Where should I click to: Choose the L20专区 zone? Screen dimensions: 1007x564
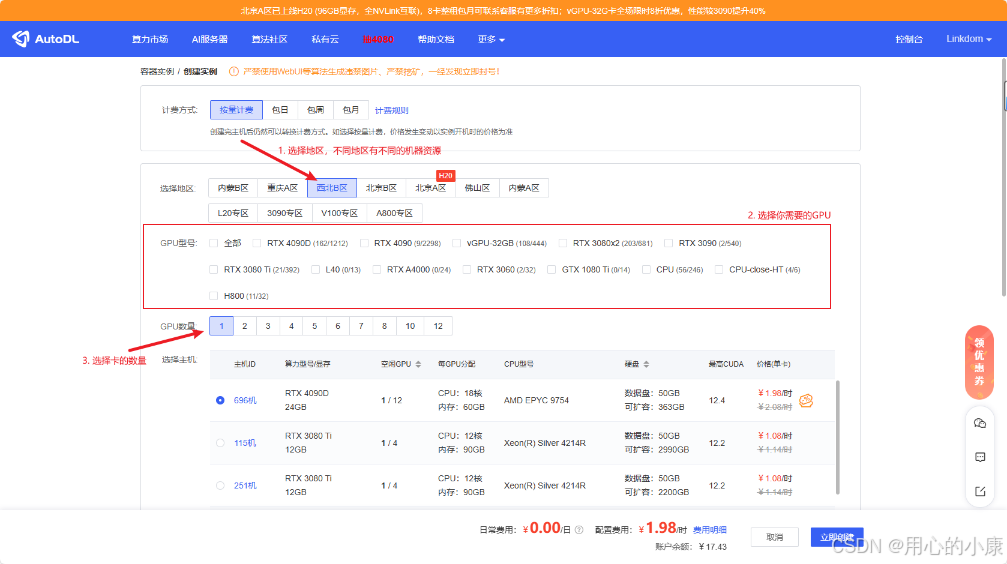coord(233,213)
